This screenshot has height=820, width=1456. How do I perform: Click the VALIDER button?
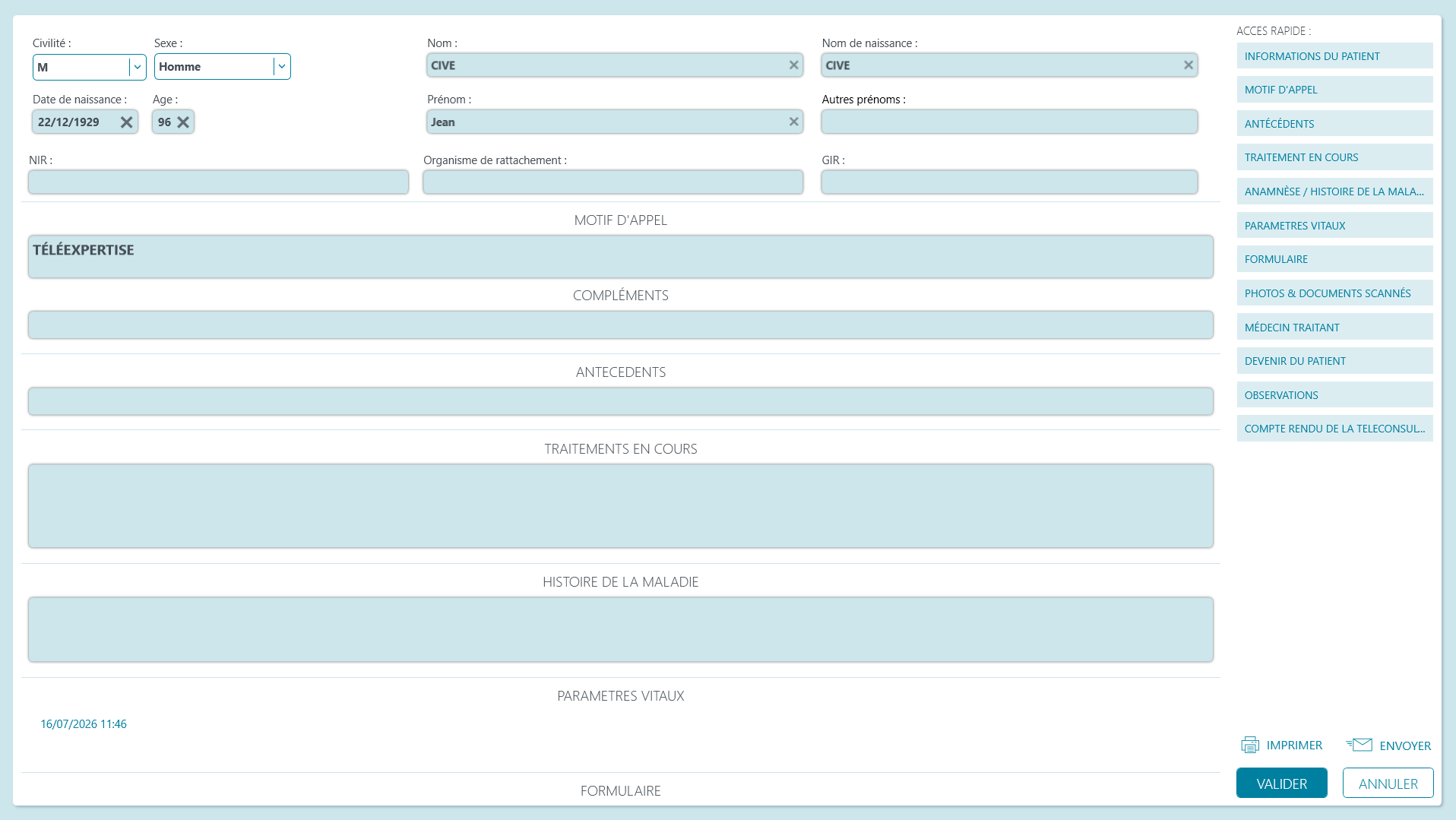[x=1281, y=784]
